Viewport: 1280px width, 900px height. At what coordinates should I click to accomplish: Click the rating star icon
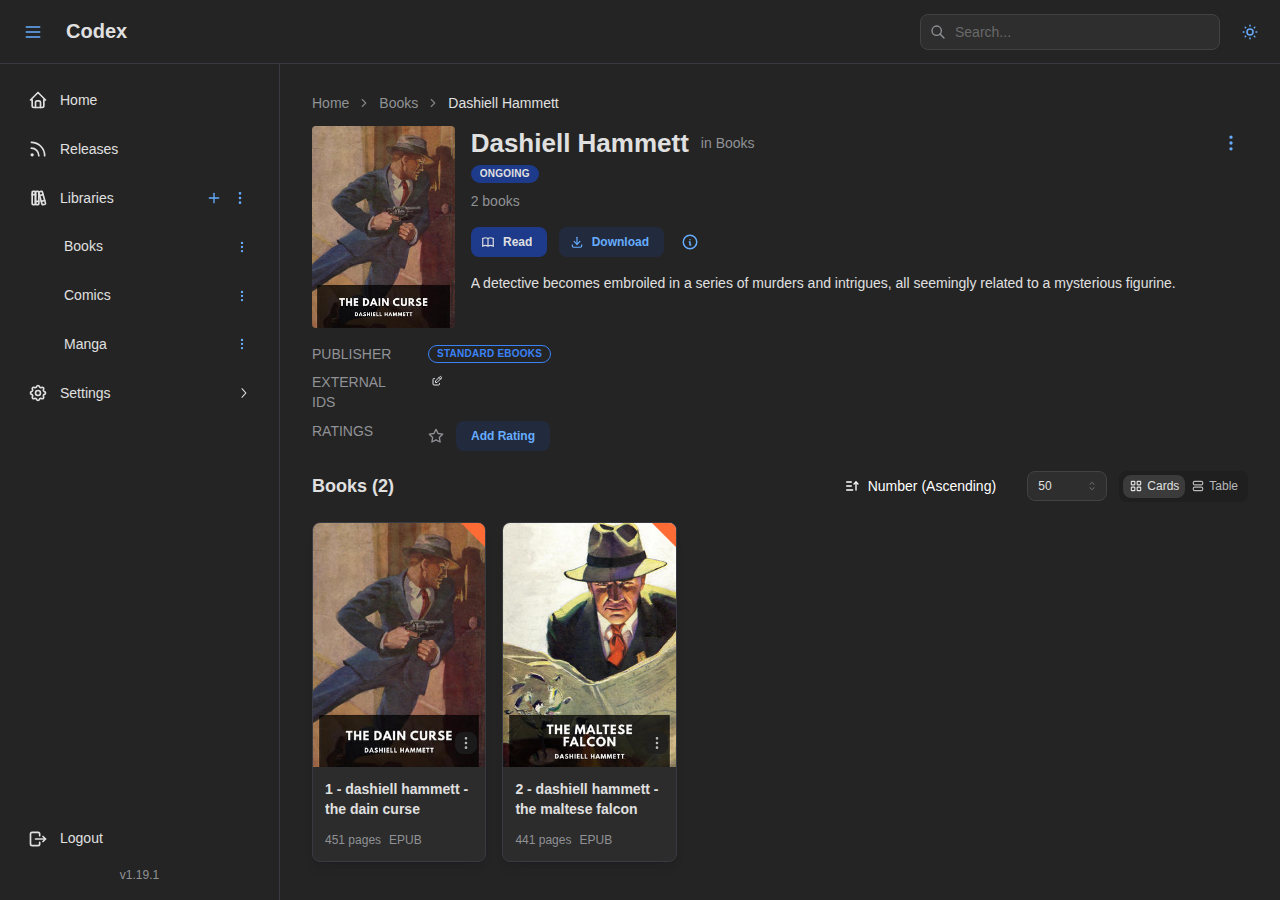pos(436,436)
